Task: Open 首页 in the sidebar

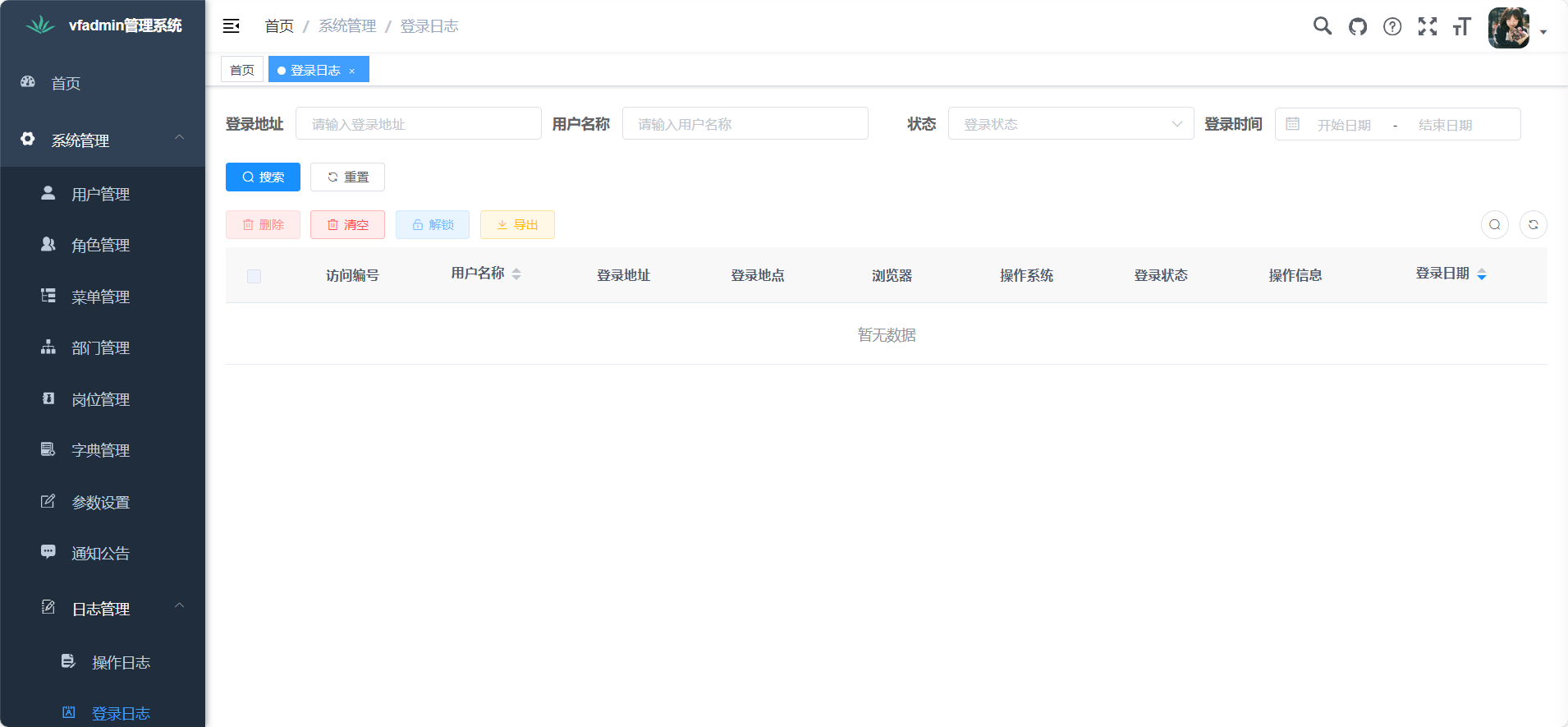Action: tap(103, 83)
